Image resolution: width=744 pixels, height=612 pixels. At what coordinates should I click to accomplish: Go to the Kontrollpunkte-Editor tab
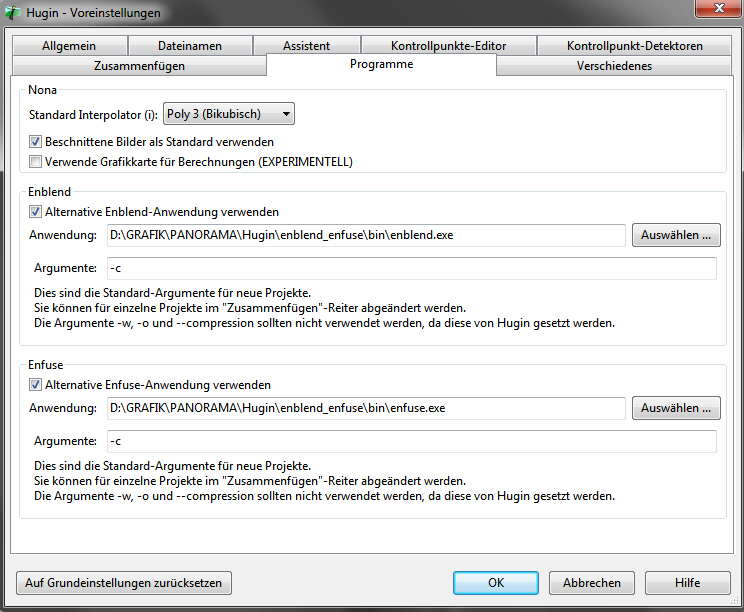coord(448,46)
